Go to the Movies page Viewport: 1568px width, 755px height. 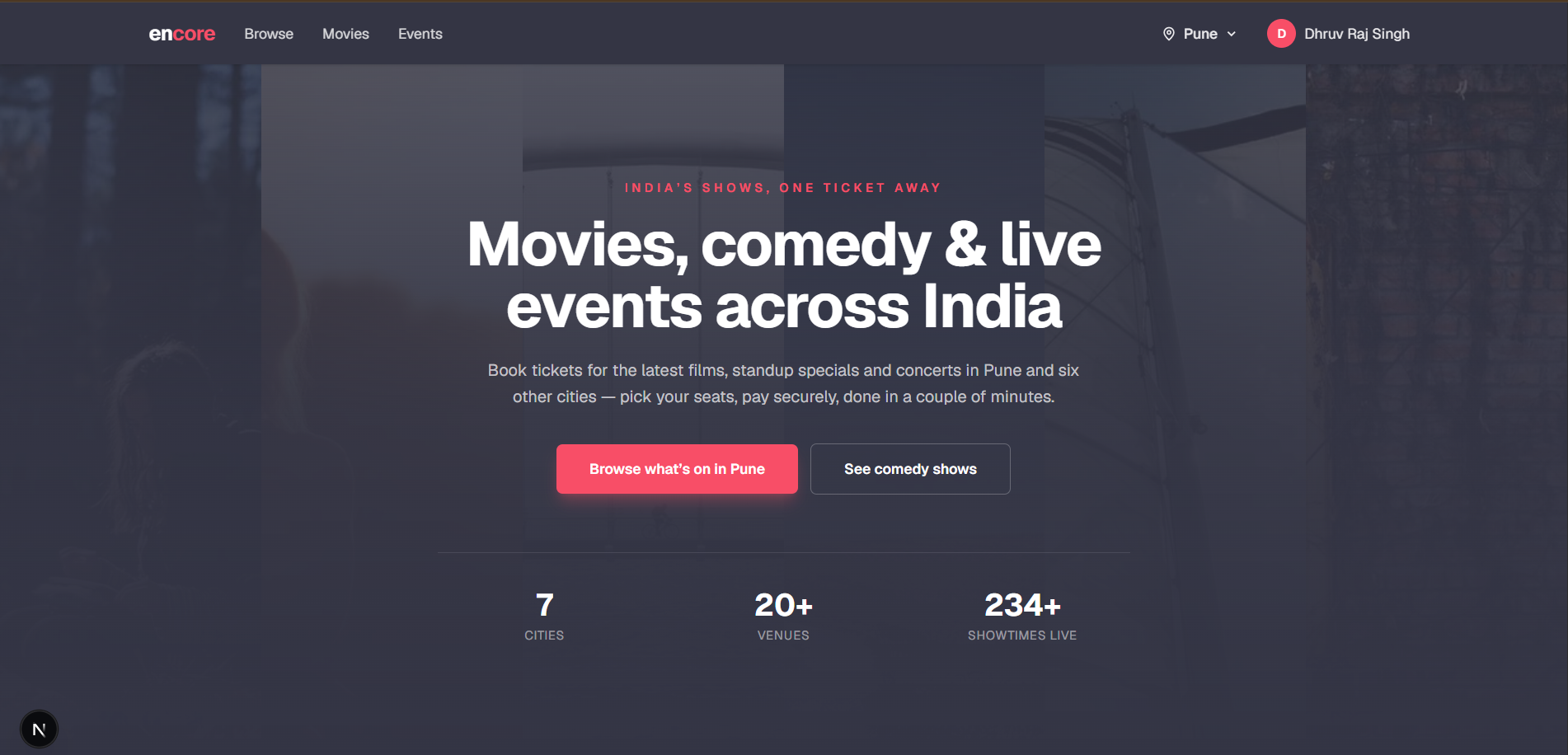click(x=345, y=34)
